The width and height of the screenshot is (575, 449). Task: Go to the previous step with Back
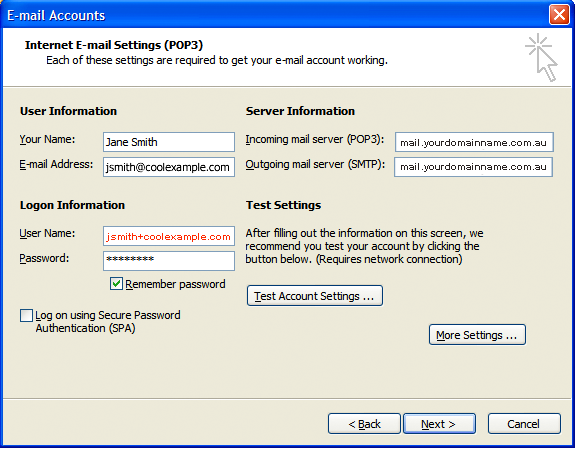[x=364, y=424]
